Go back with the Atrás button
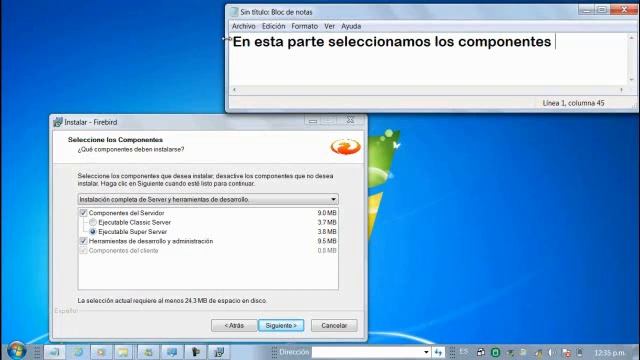Screen dimensions: 640x360 (x=234, y=325)
